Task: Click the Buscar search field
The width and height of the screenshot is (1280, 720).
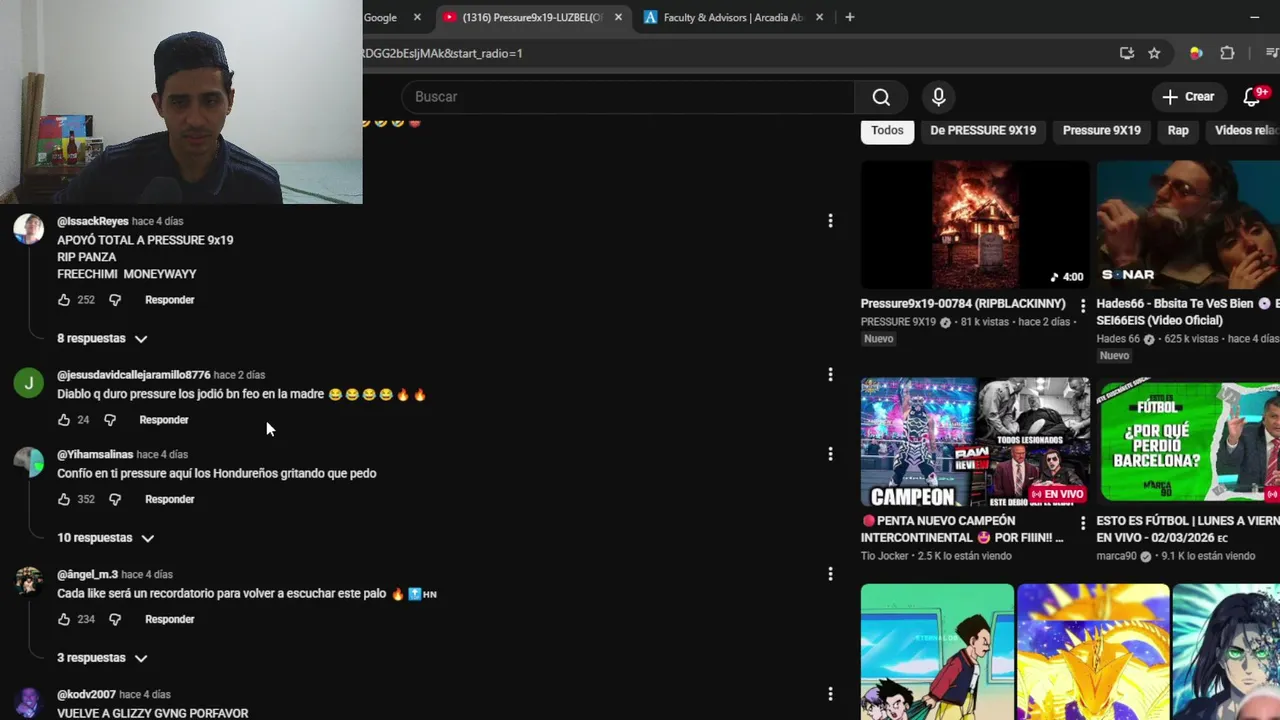Action: click(628, 97)
